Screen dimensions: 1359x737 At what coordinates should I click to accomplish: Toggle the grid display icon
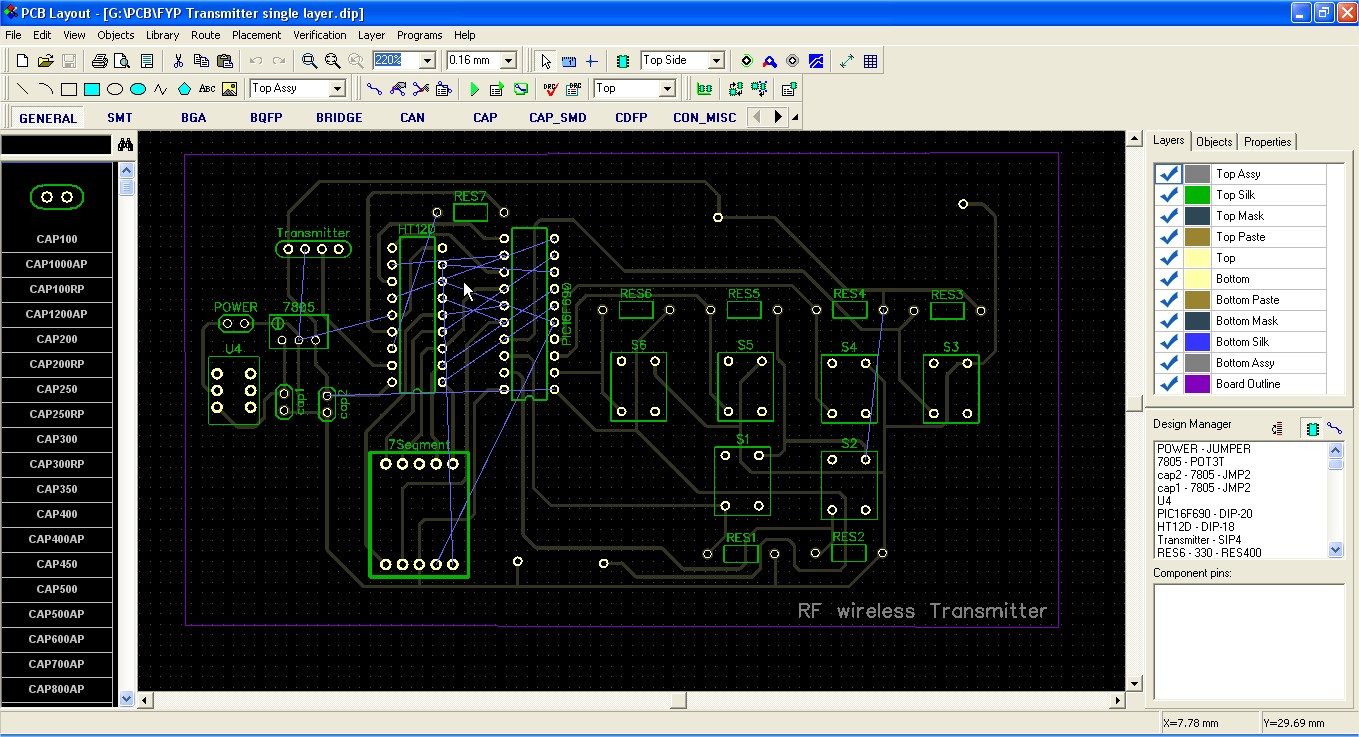[x=871, y=61]
